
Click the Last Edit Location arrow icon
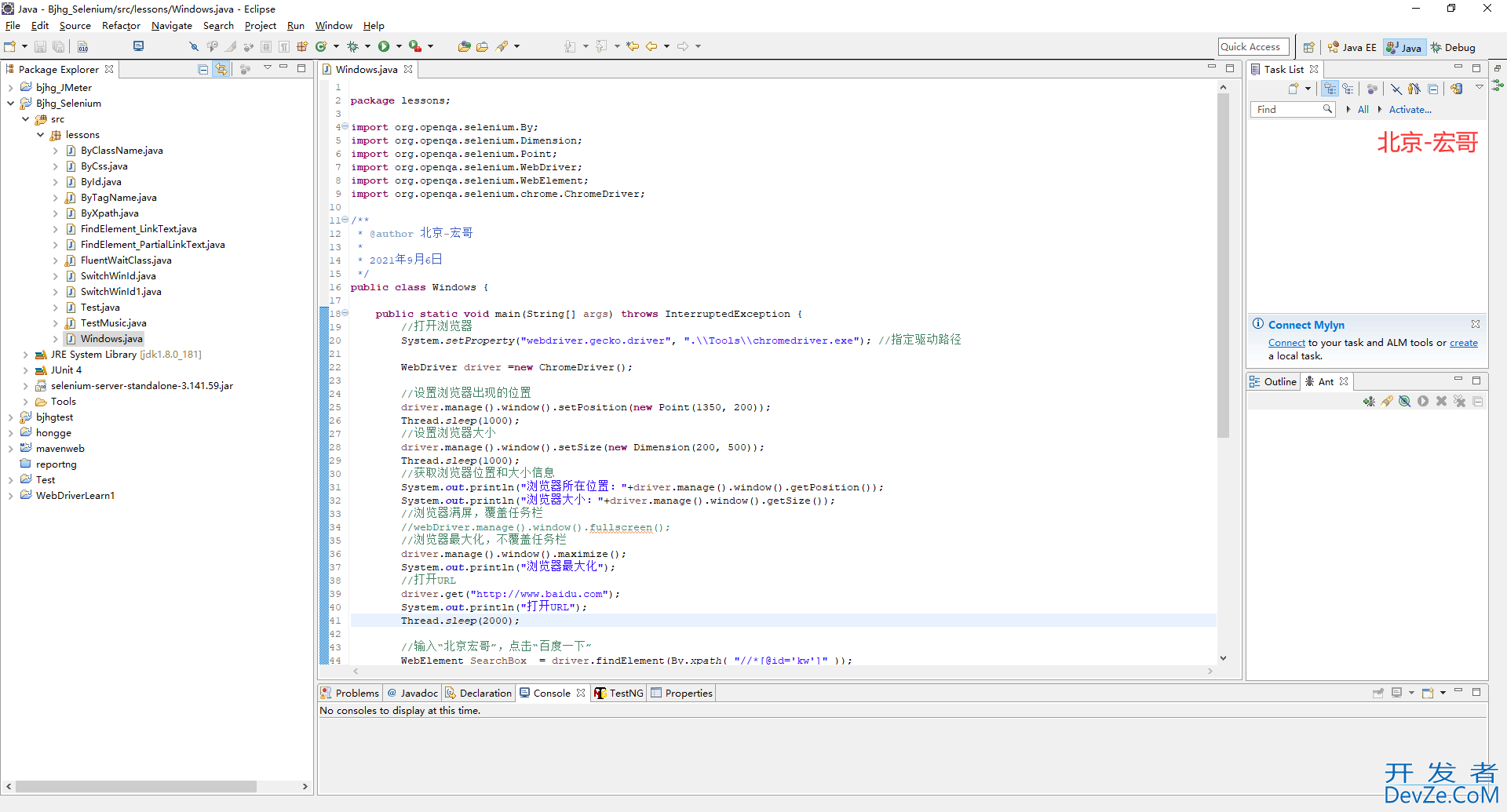pos(633,46)
